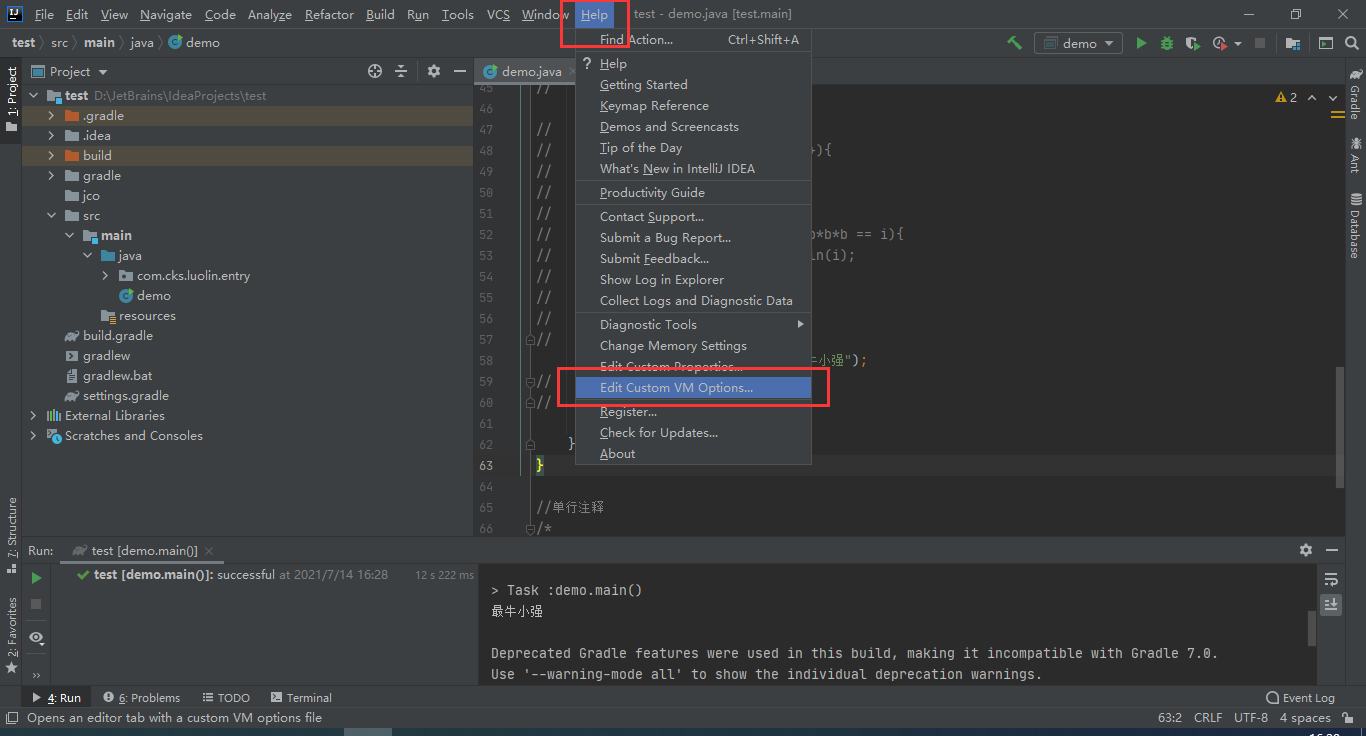Select Edit Custom VM Options menu item

point(676,388)
